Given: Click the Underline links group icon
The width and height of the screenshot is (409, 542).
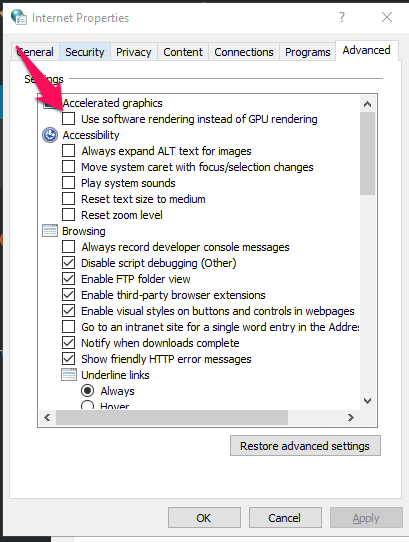Looking at the screenshot, I should (69, 375).
